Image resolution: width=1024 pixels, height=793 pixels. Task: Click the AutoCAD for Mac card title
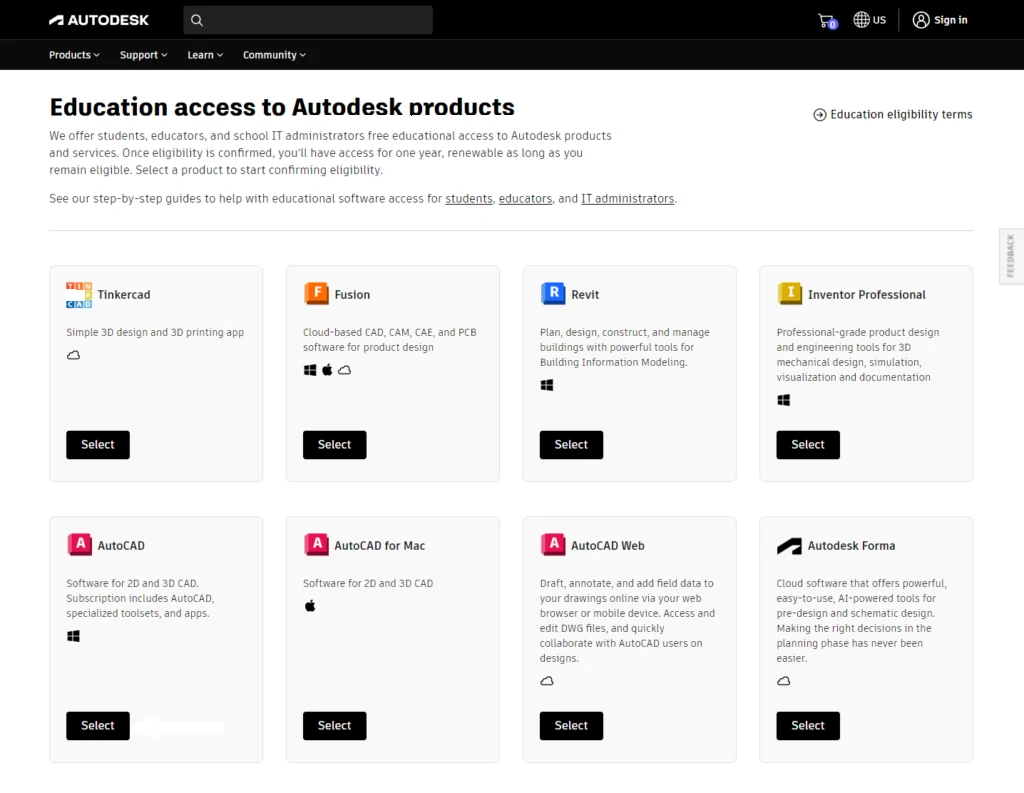379,545
